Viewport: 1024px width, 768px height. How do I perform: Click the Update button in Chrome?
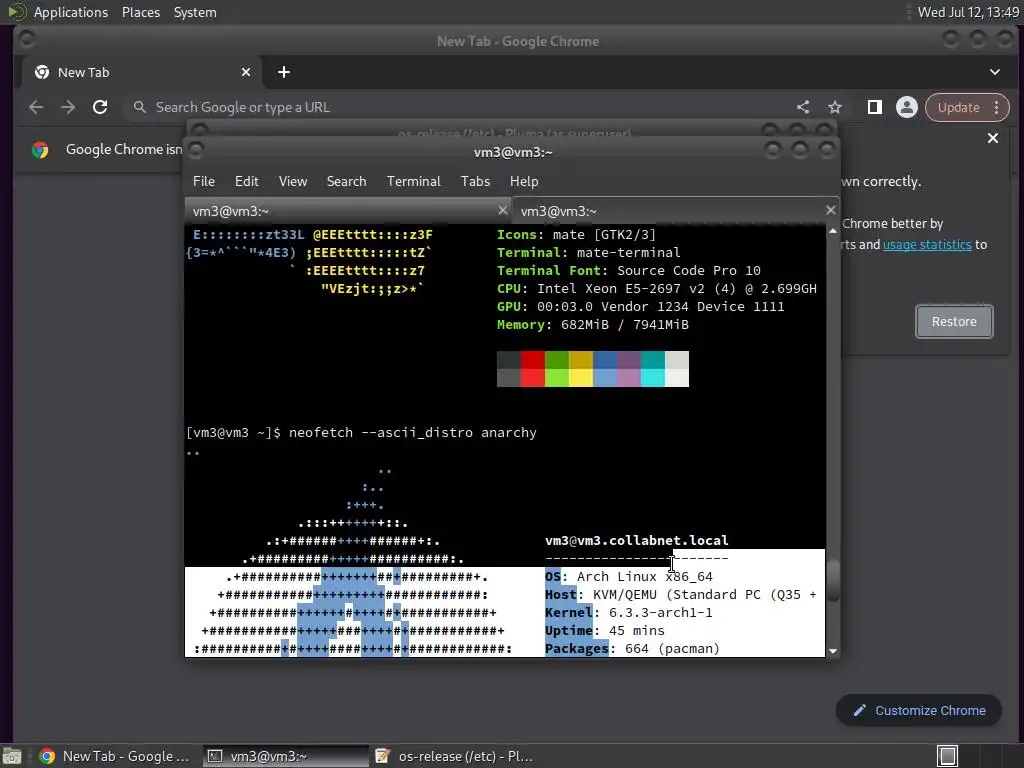(958, 107)
